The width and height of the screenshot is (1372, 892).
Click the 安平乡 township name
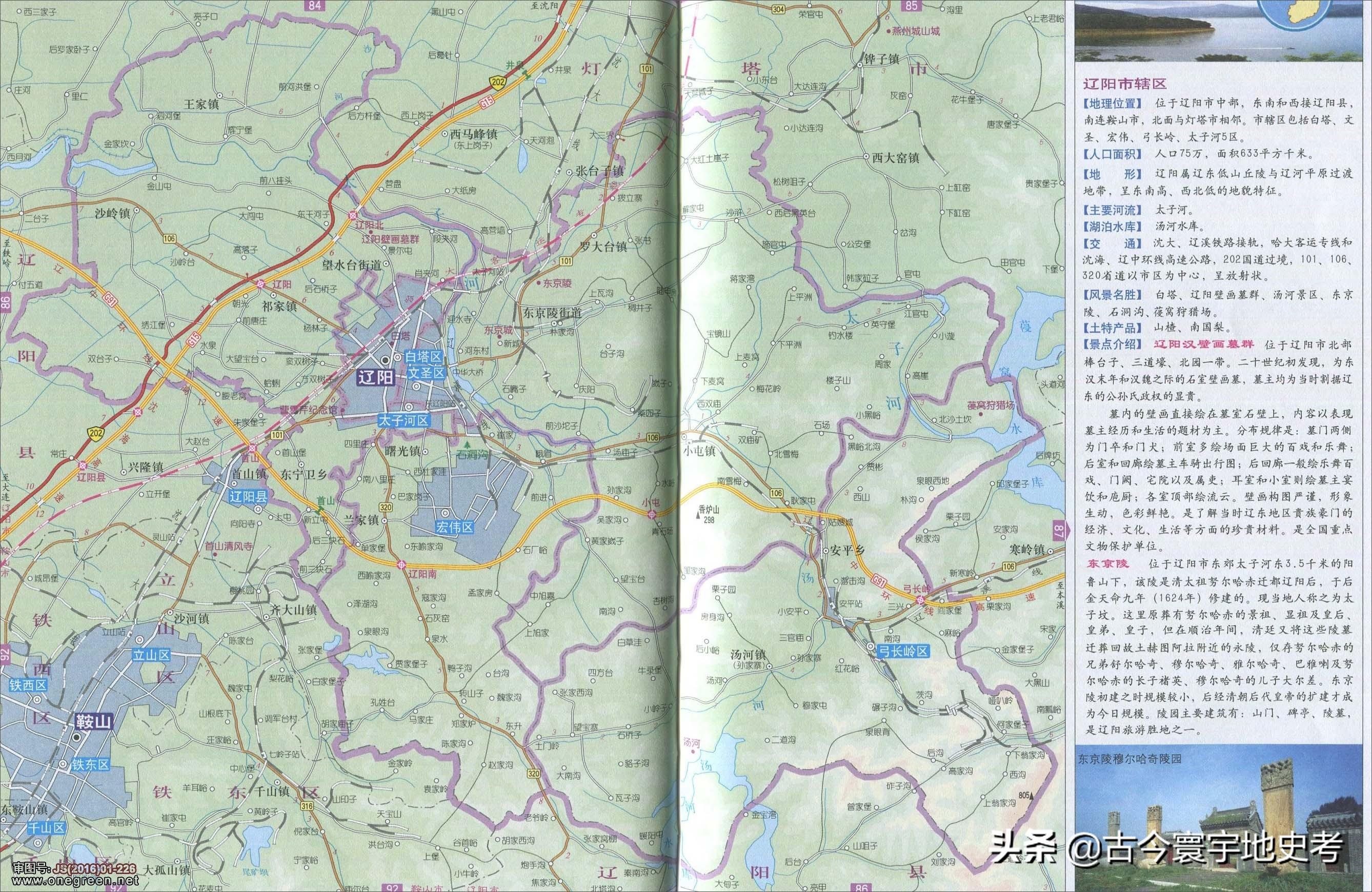click(x=848, y=550)
